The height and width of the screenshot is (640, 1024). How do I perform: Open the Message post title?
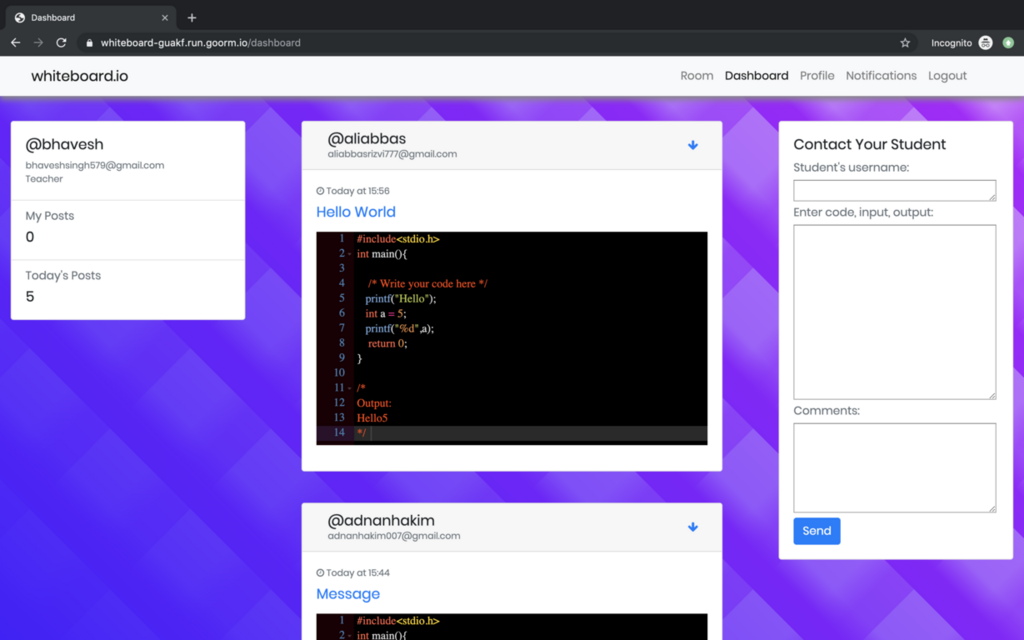tap(348, 594)
